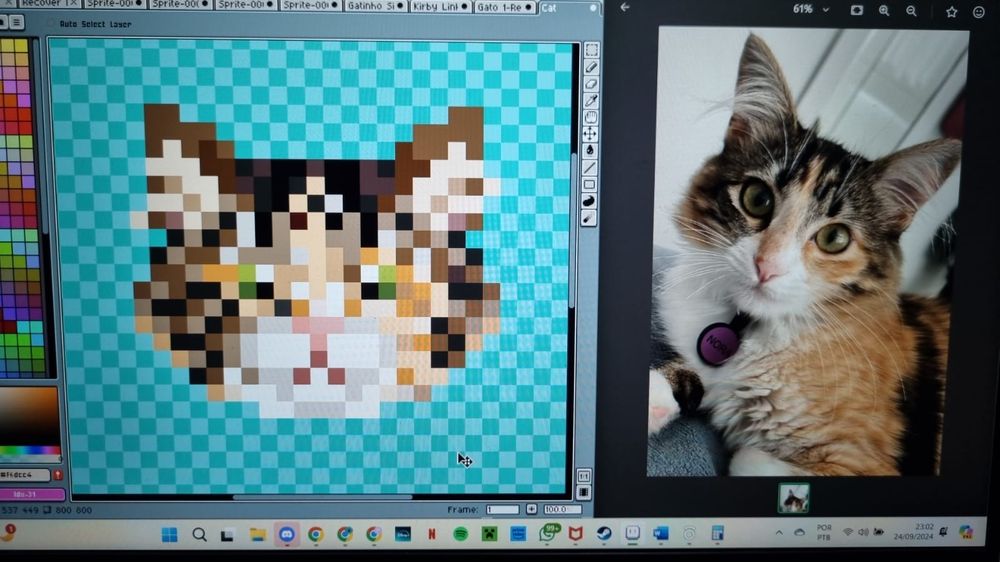Open the Windows Start menu
The width and height of the screenshot is (1000, 562).
tap(170, 535)
